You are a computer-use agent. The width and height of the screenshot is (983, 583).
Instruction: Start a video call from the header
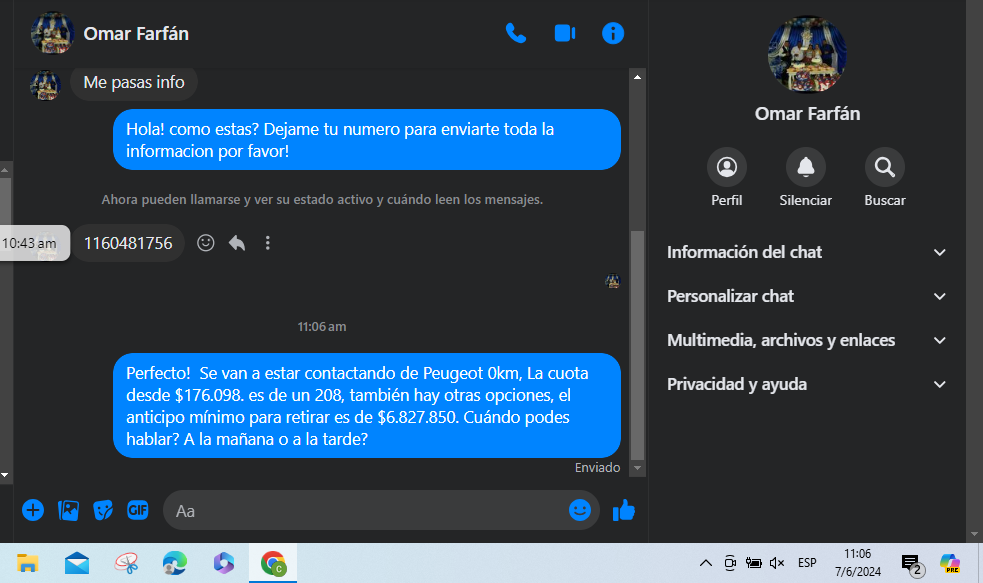pyautogui.click(x=565, y=33)
